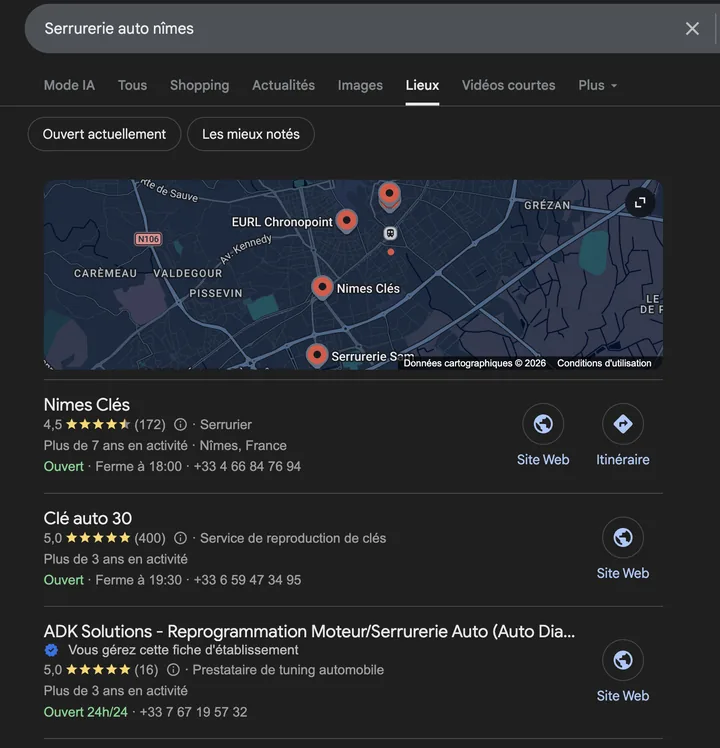720x748 pixels.
Task: Switch to the Mode IA tab
Action: 69,85
